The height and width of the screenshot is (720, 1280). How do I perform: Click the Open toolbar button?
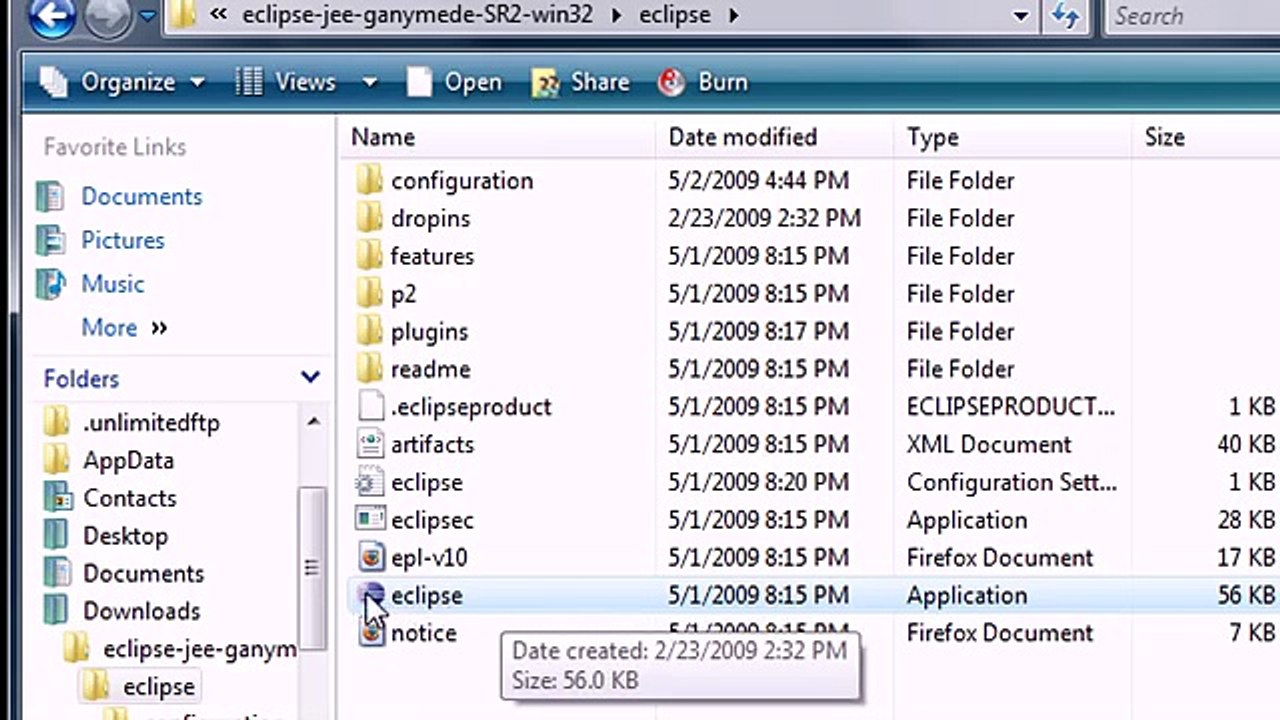point(455,82)
